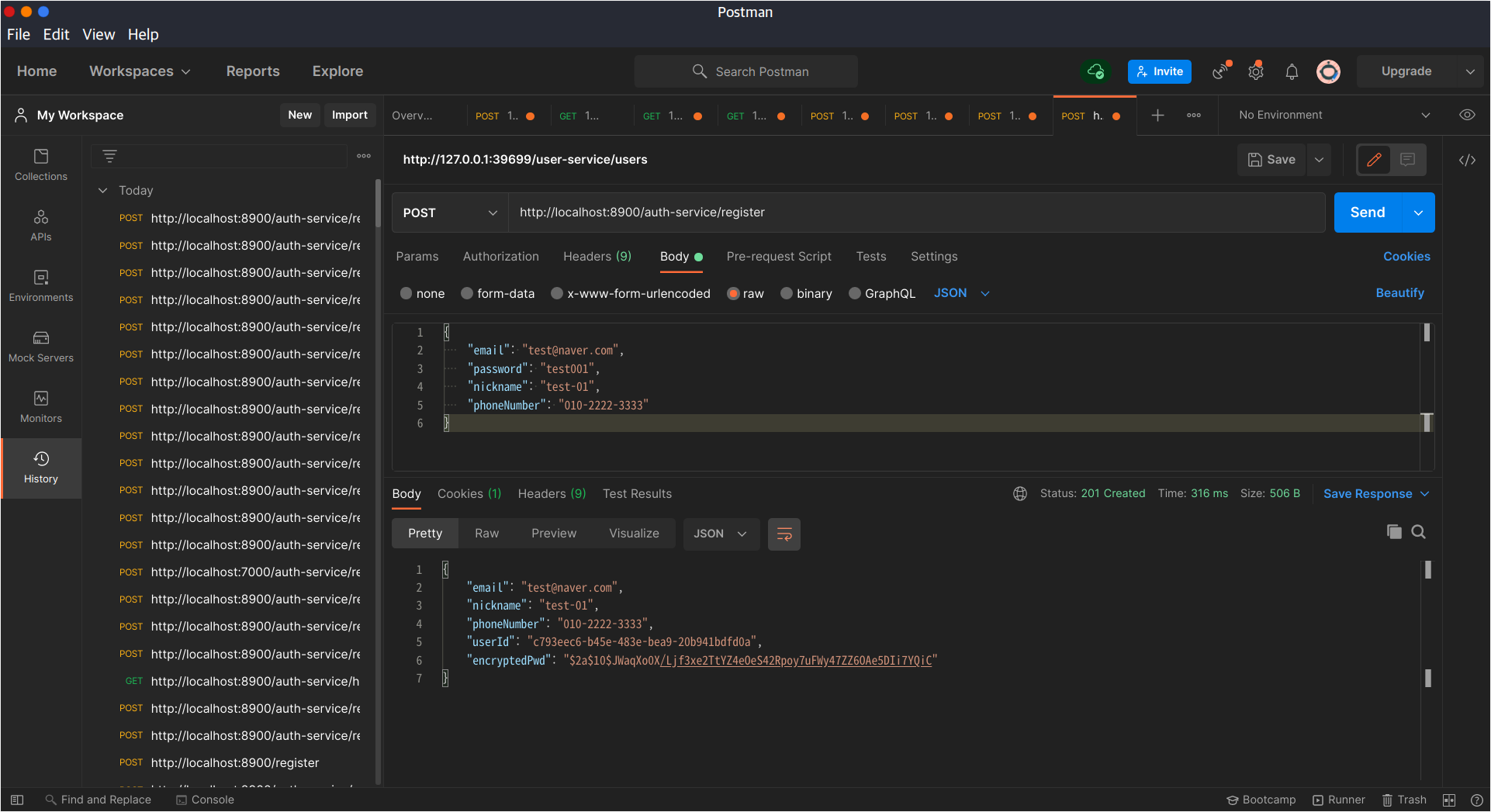Click the network globe icon
The width and height of the screenshot is (1491, 812).
[1020, 494]
